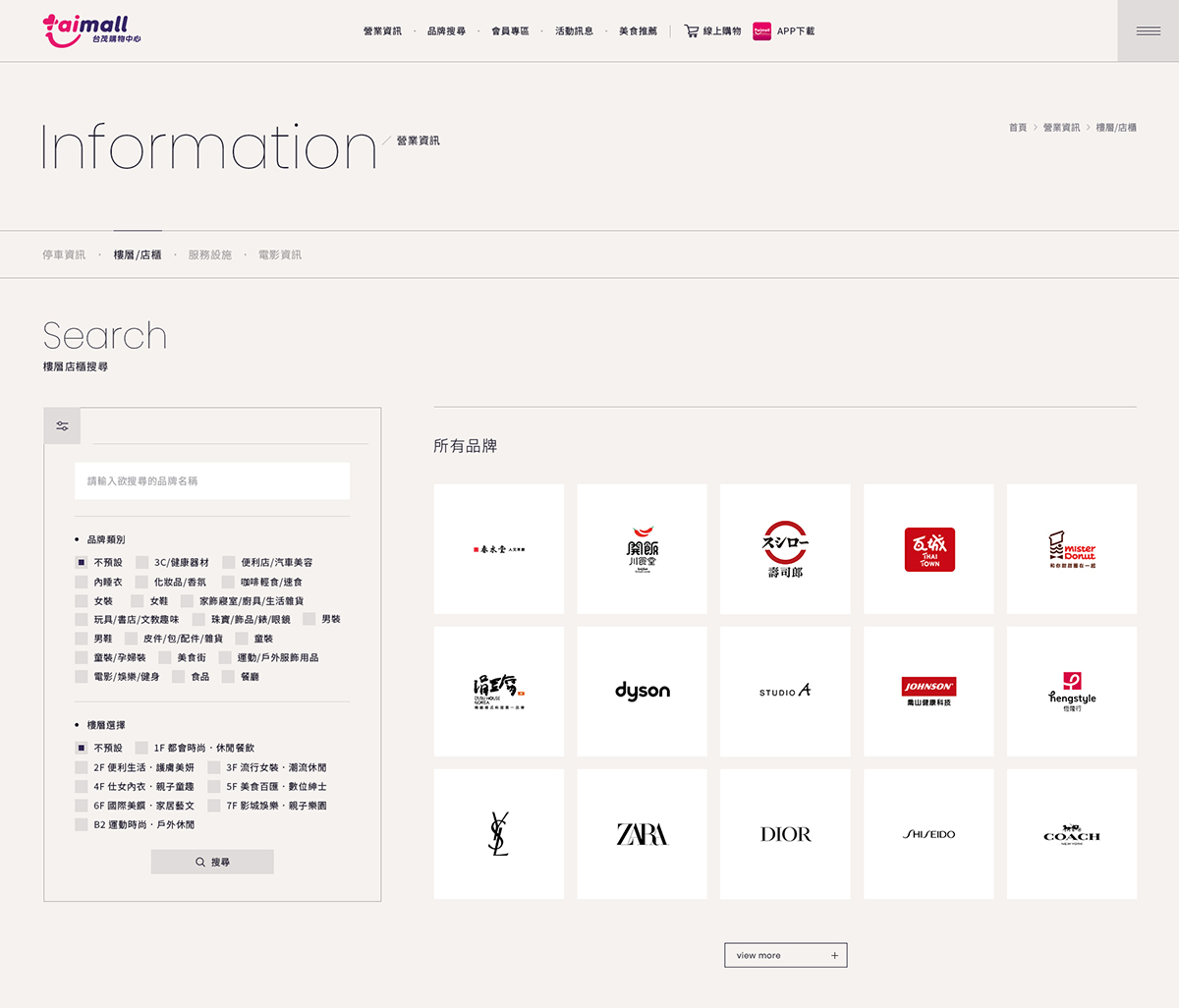
Task: Click the filter sliders icon in search panel
Action: click(x=62, y=425)
